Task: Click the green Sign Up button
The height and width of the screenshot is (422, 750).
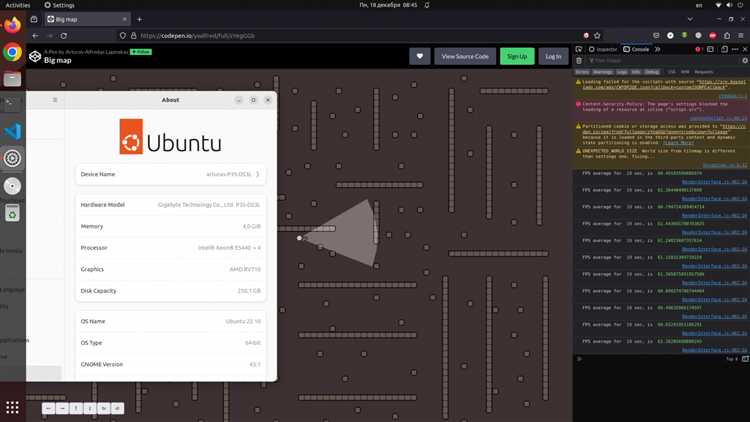Action: pos(517,56)
